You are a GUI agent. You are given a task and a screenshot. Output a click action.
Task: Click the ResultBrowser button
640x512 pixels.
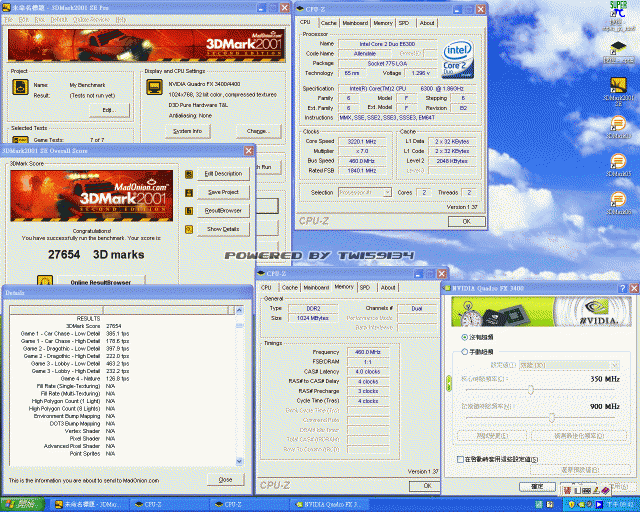point(223,211)
